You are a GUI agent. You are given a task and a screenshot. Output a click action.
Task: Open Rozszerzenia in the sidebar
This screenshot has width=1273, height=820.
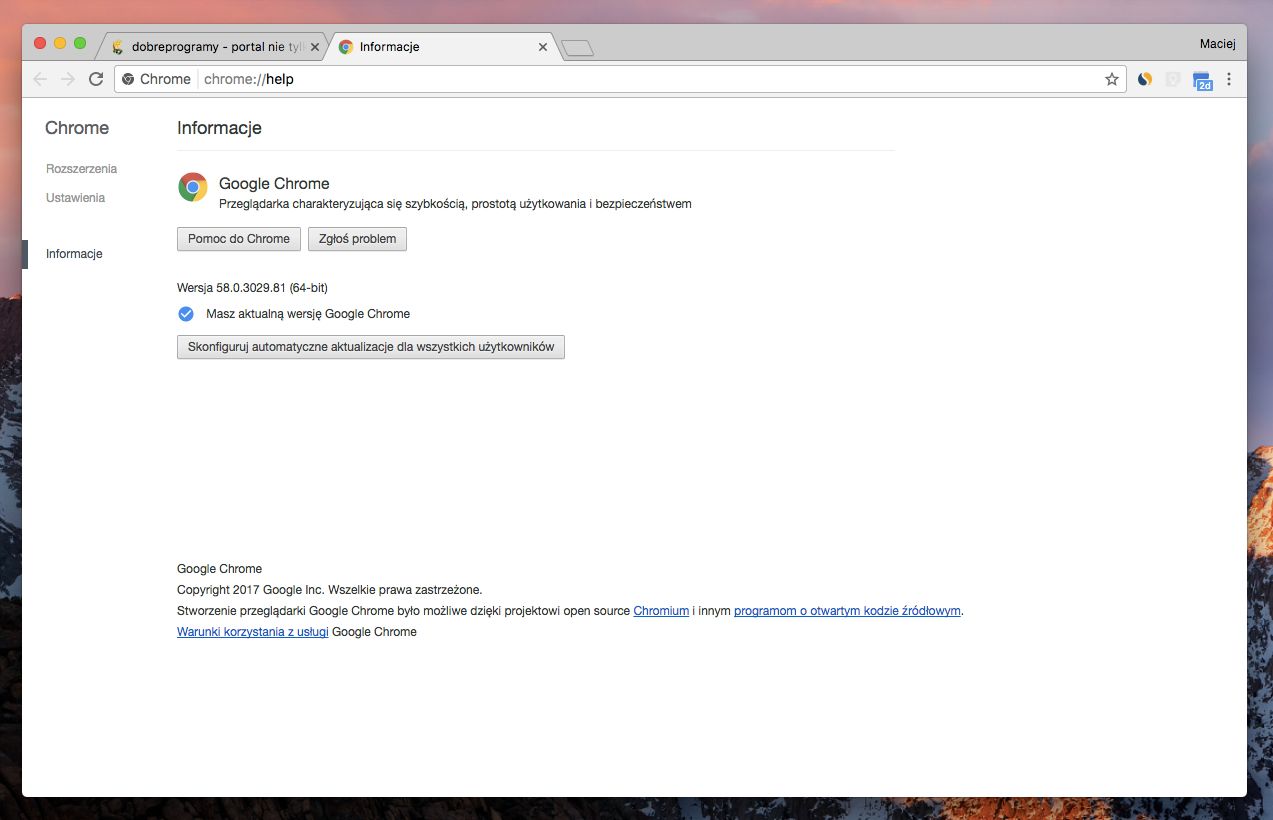pyautogui.click(x=81, y=169)
